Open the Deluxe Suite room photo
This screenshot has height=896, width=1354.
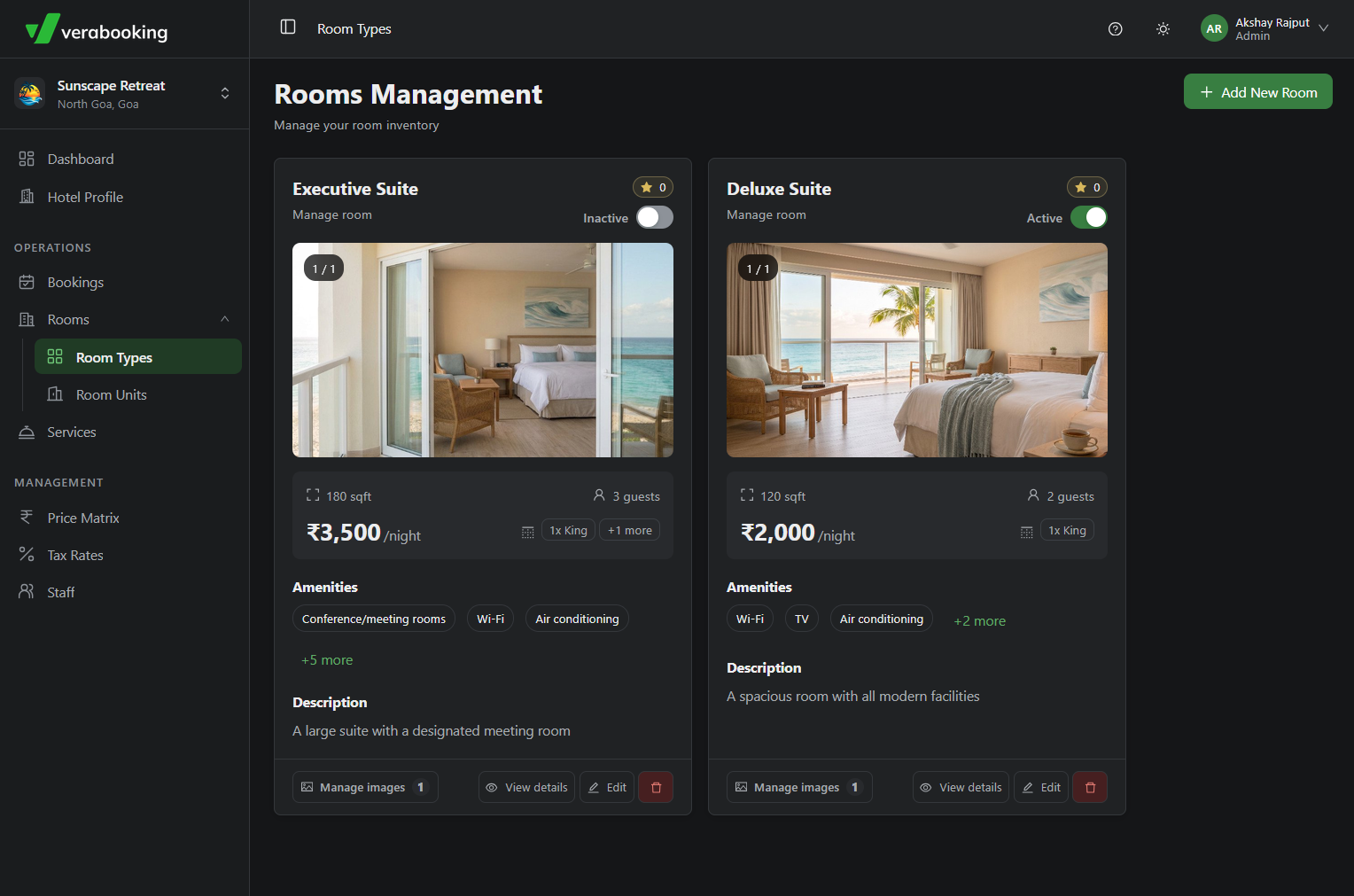tap(917, 350)
